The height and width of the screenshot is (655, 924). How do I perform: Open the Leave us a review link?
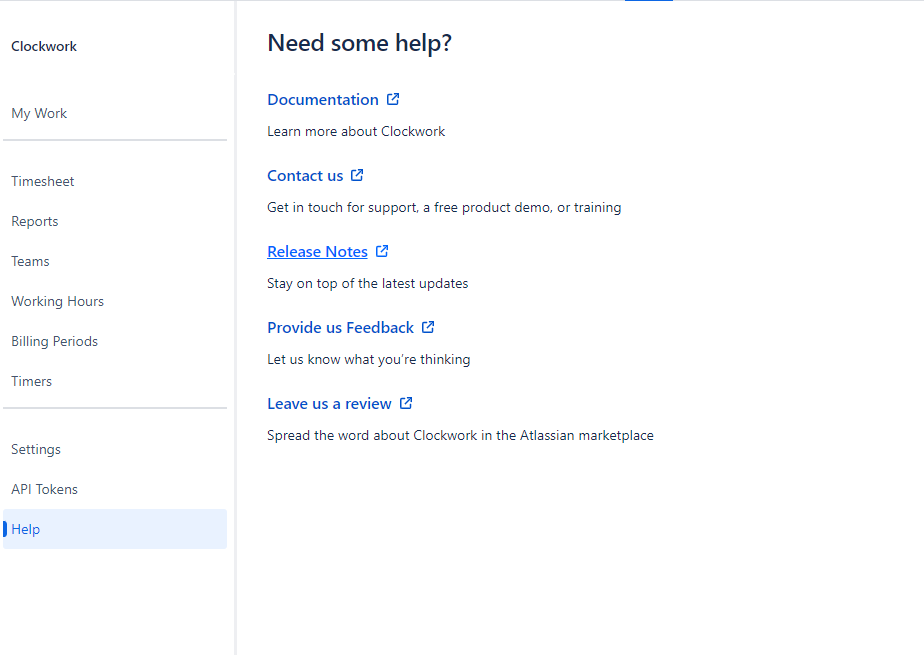click(x=329, y=403)
